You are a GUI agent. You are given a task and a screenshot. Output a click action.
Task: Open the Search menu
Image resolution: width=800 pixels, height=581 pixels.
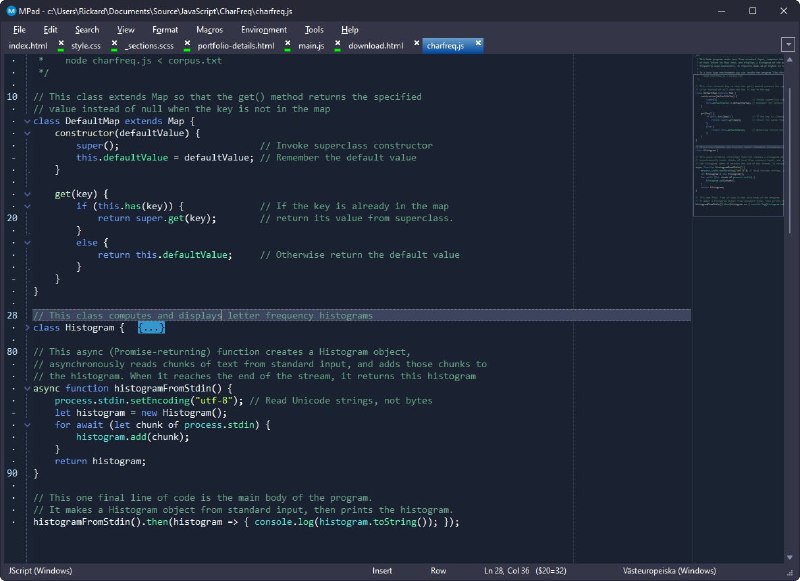coord(87,30)
